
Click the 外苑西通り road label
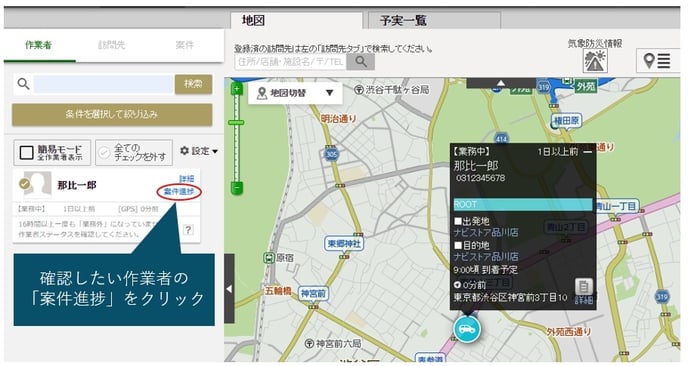click(x=569, y=332)
